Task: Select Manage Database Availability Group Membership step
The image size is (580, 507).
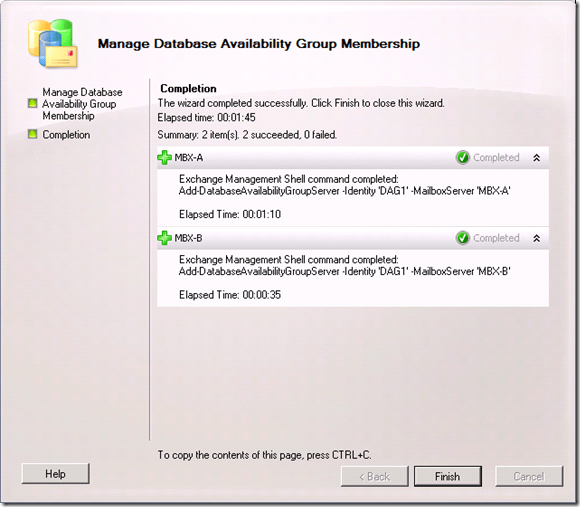Action: coord(82,104)
